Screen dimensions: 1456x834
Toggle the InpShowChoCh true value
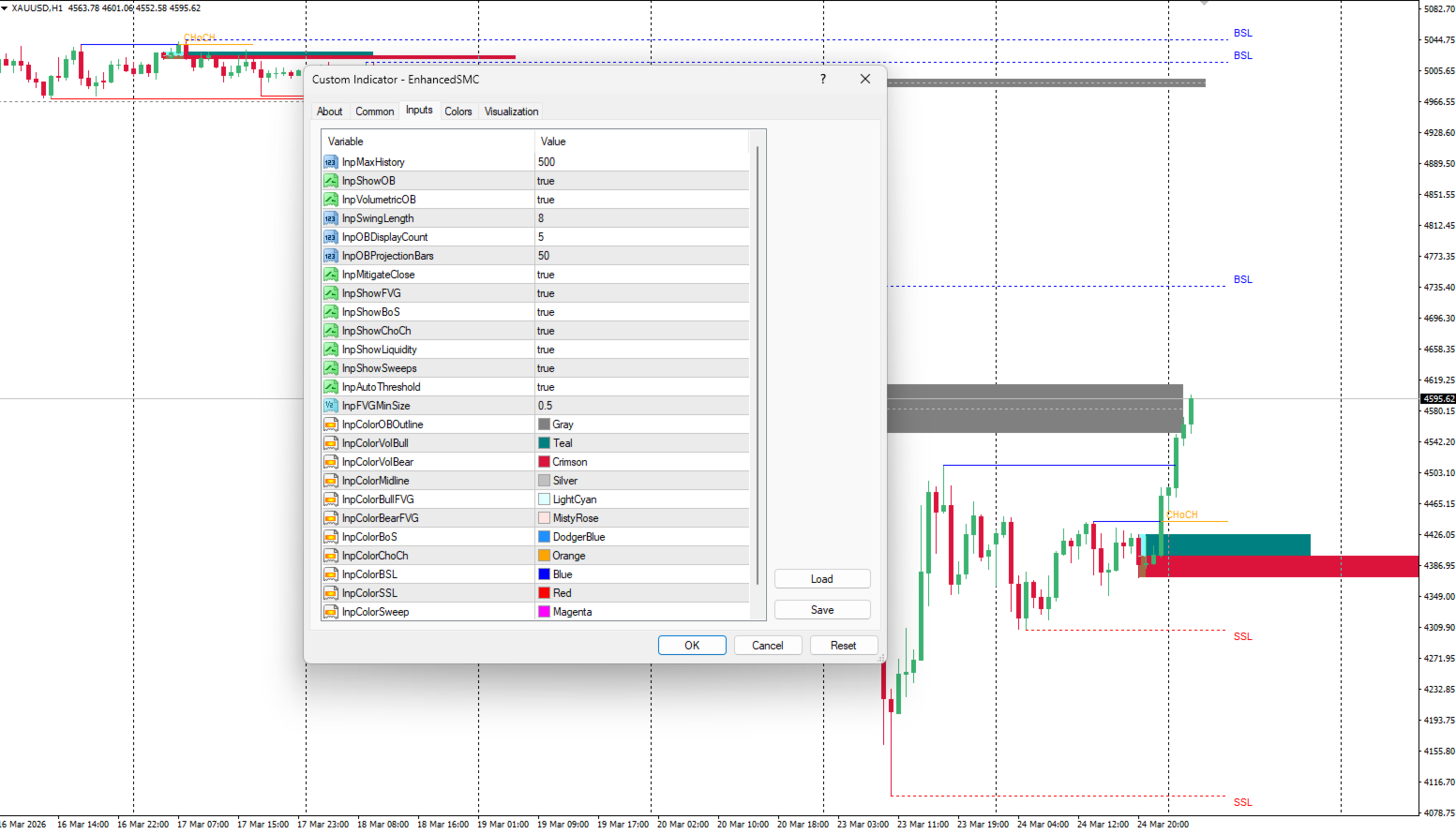coord(642,331)
